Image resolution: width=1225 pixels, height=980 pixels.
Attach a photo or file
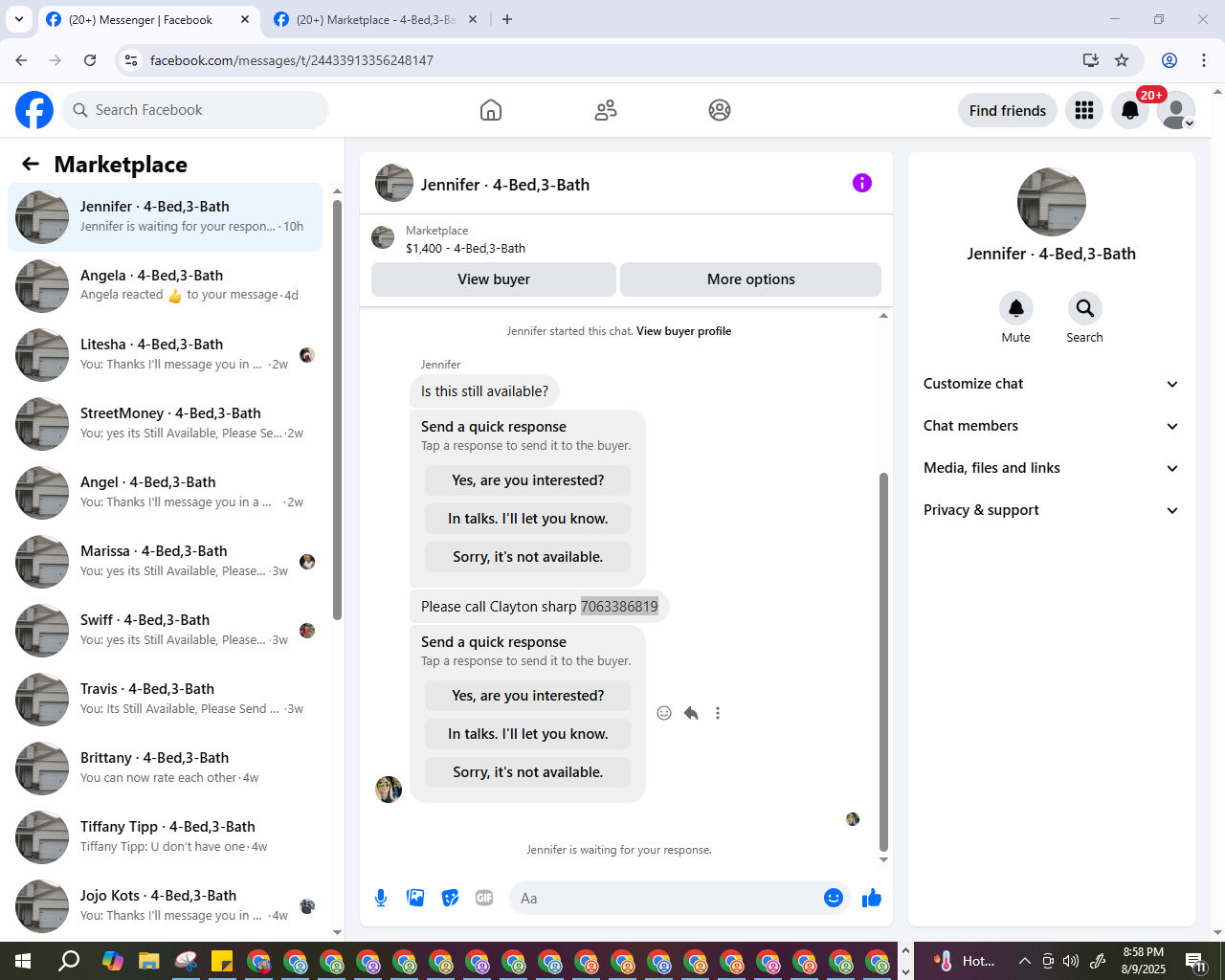(415, 898)
